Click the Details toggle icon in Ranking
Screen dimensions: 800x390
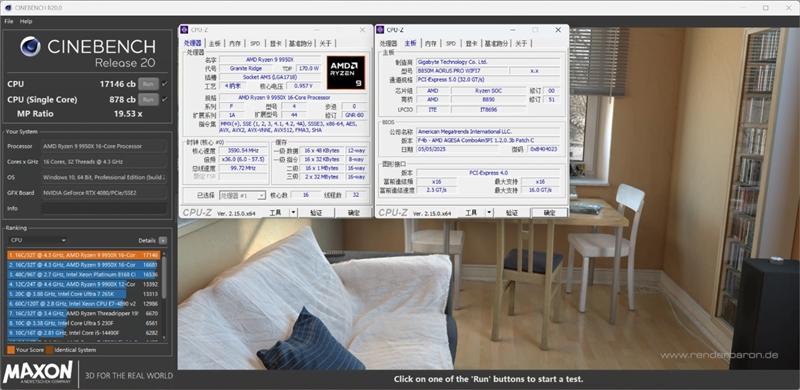(162, 240)
